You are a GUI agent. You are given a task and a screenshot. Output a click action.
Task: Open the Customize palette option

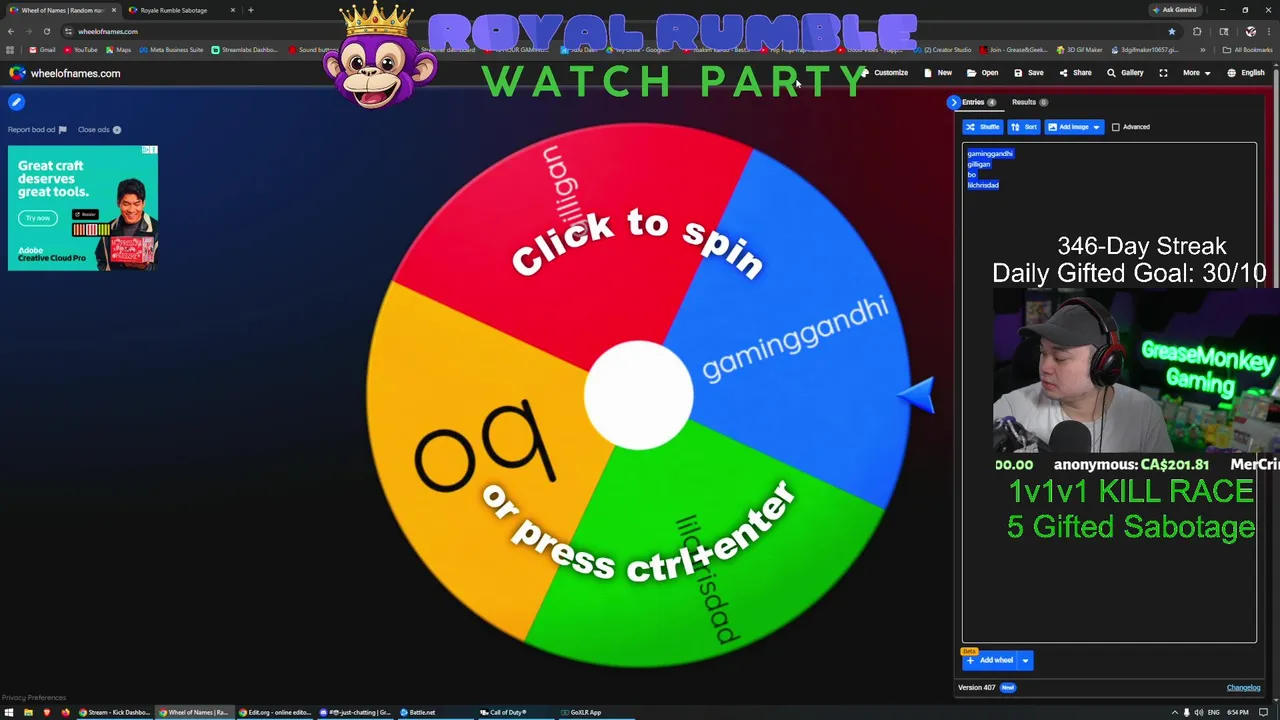point(884,73)
